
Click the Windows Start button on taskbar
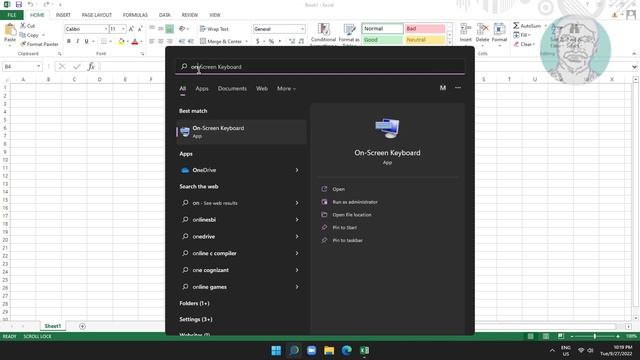click(x=276, y=351)
